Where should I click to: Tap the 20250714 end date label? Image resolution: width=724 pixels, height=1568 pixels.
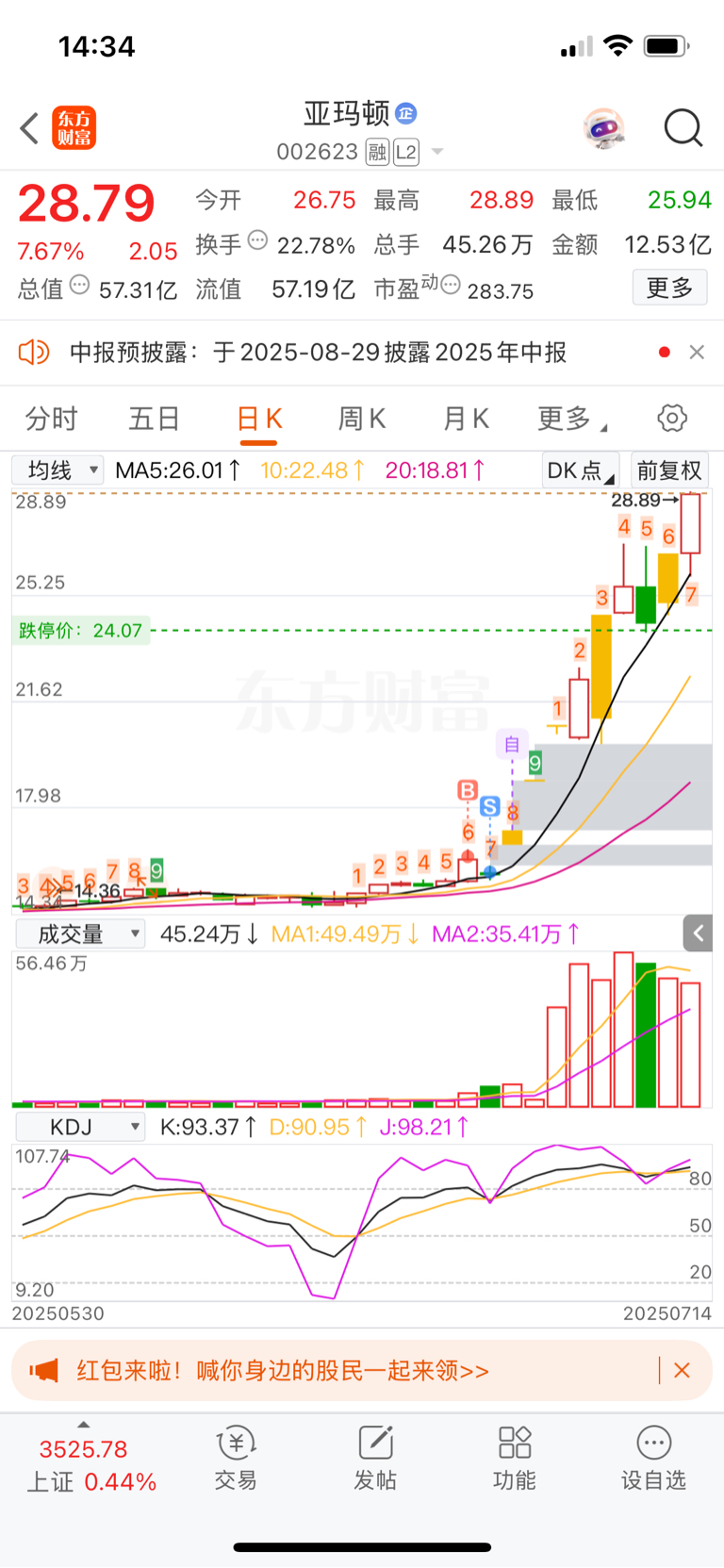667,1313
